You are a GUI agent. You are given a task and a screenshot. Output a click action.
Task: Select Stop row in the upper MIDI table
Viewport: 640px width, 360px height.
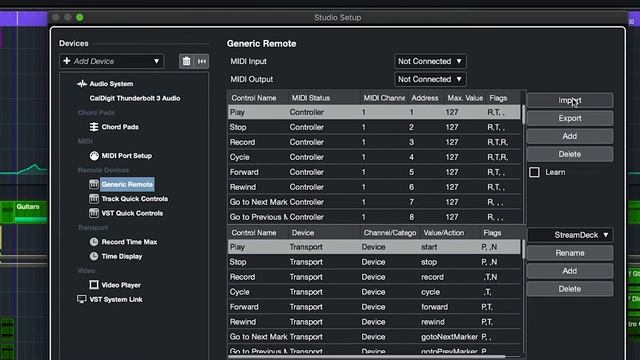[x=374, y=127]
